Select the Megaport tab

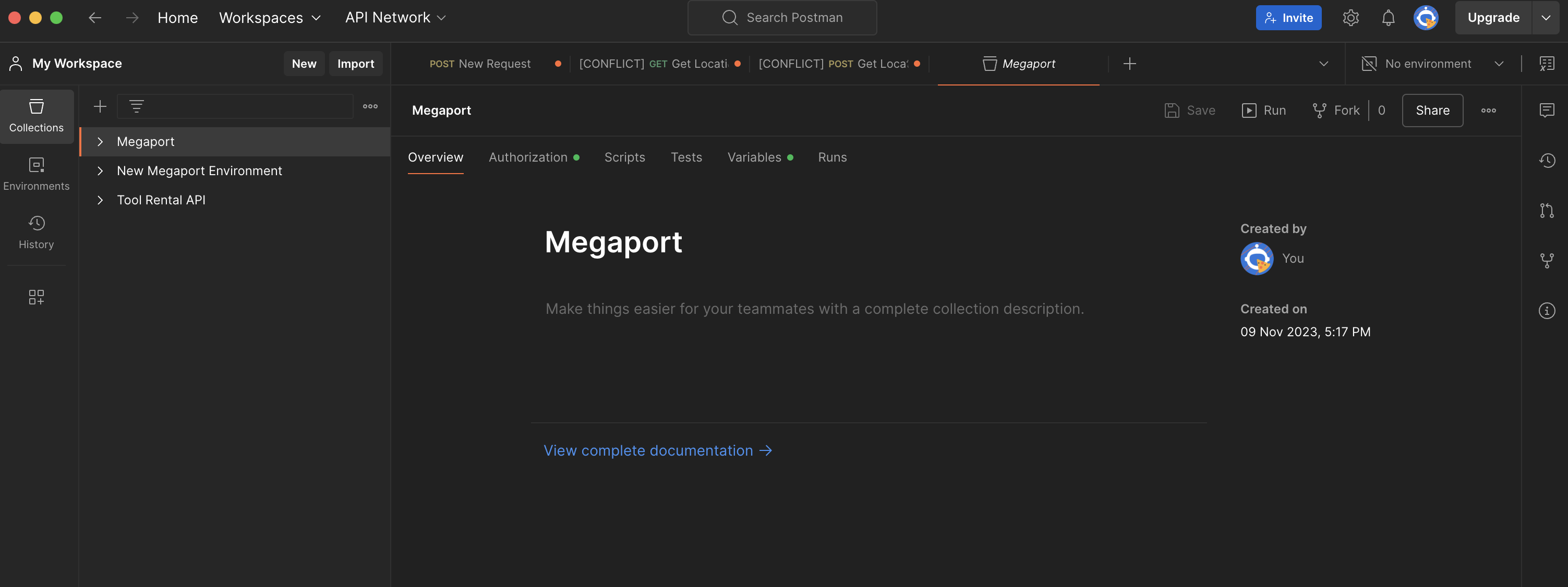tap(1018, 64)
